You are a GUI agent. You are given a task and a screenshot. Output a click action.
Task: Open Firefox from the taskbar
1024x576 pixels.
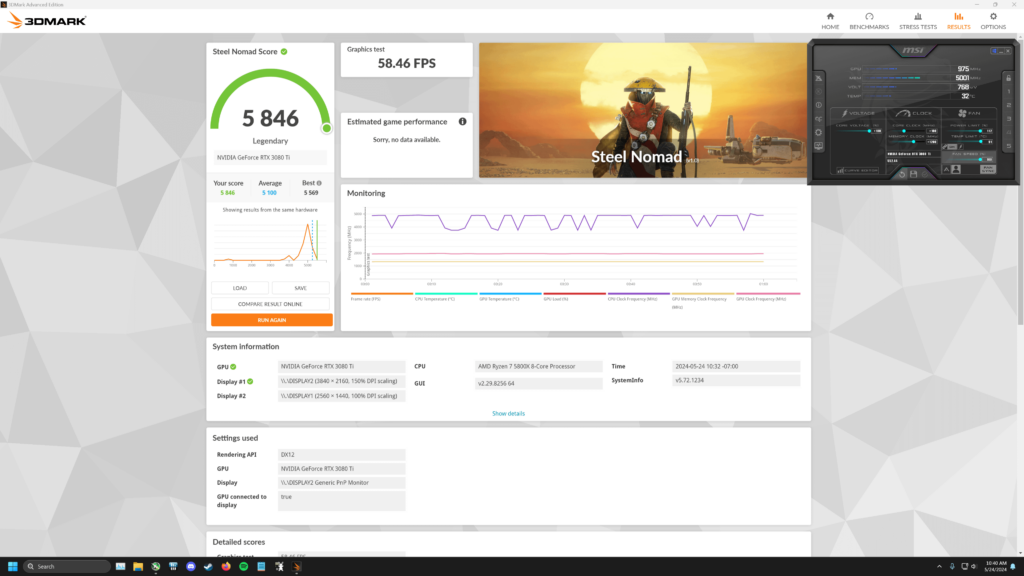[226, 566]
